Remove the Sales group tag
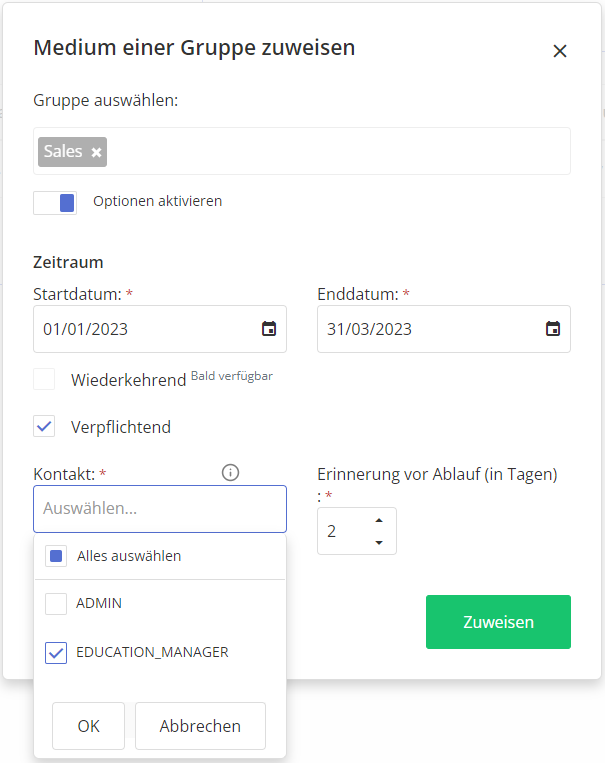Viewport: 605px width, 763px height. click(96, 152)
